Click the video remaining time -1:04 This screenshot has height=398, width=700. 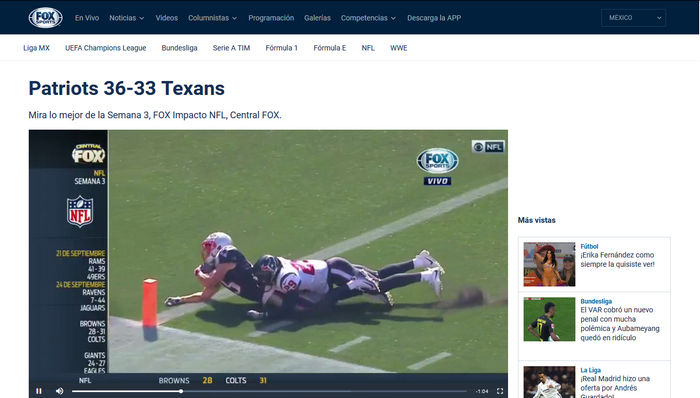tap(482, 391)
